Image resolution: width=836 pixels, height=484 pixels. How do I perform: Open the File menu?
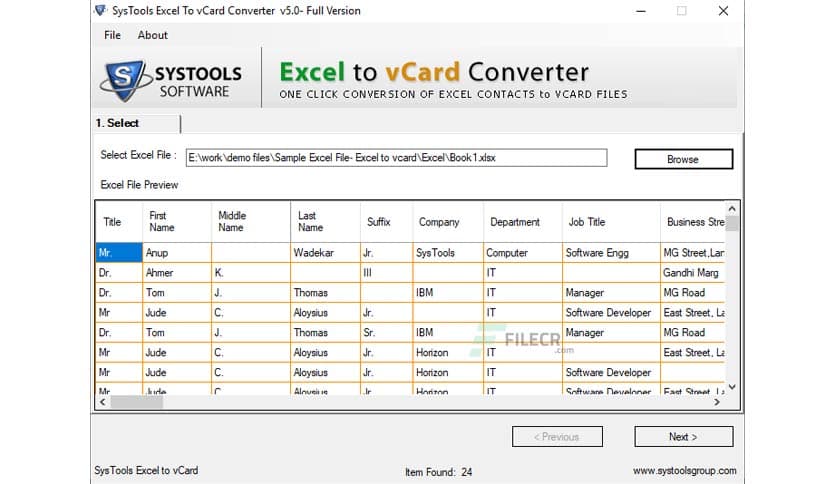[112, 35]
